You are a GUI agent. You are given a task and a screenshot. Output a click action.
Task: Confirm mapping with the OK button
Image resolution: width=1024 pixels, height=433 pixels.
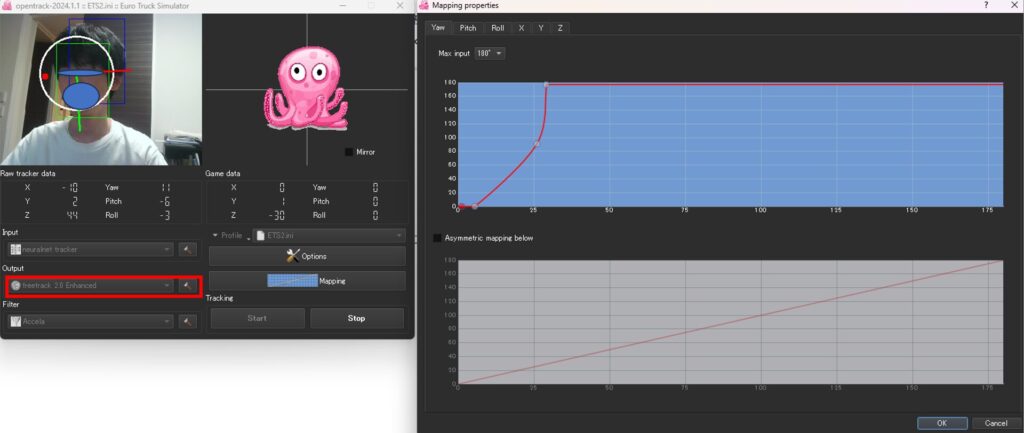940,423
